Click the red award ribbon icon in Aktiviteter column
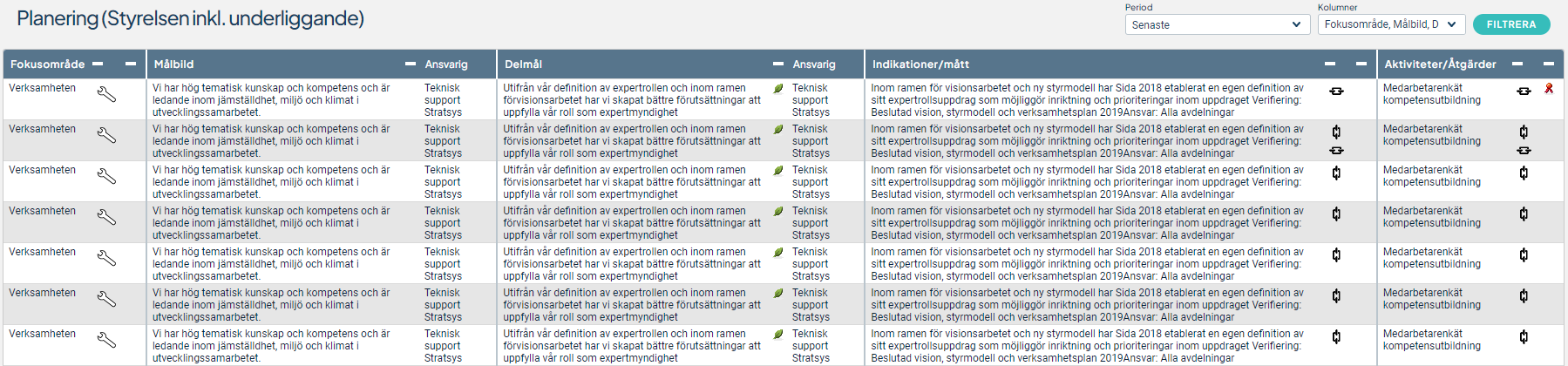The width and height of the screenshot is (1568, 366). [x=1549, y=88]
